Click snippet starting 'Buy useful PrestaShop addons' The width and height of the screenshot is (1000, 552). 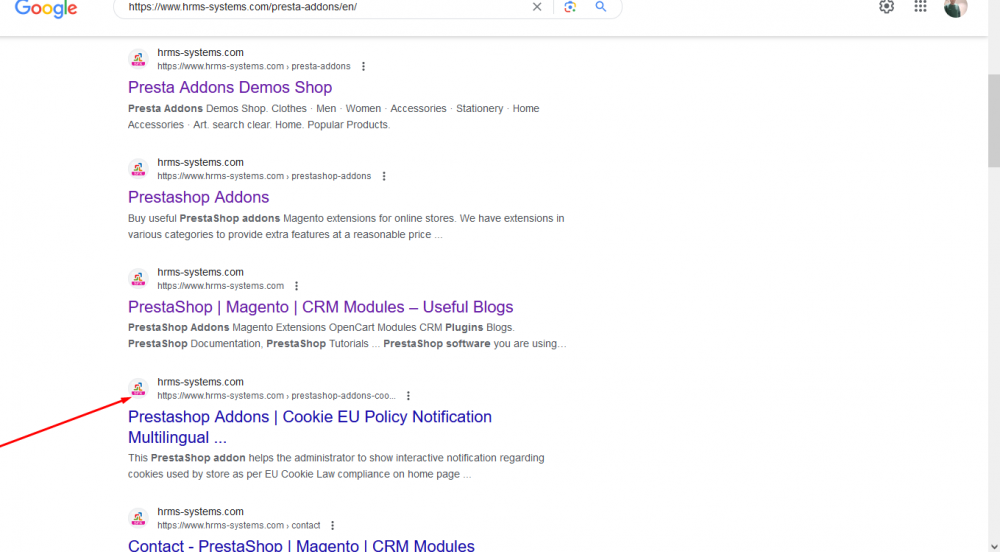coord(346,226)
